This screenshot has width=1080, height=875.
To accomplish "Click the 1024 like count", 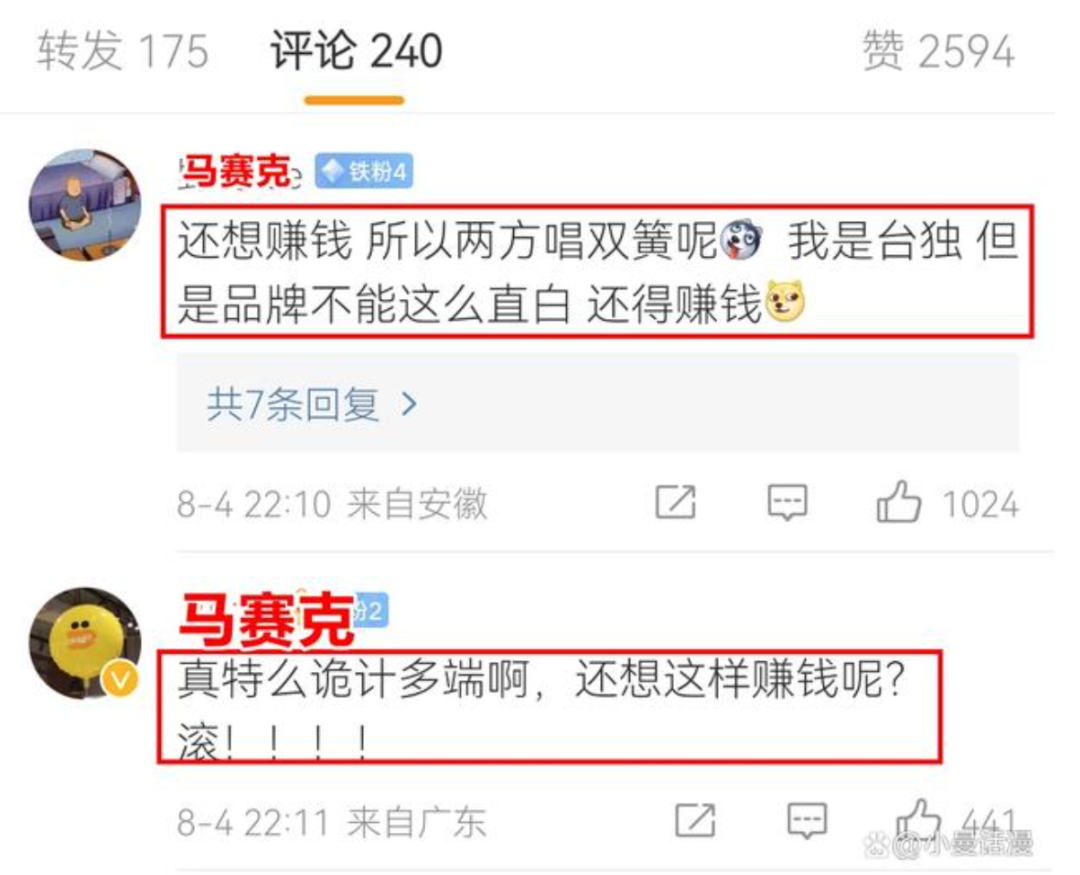I will [981, 504].
